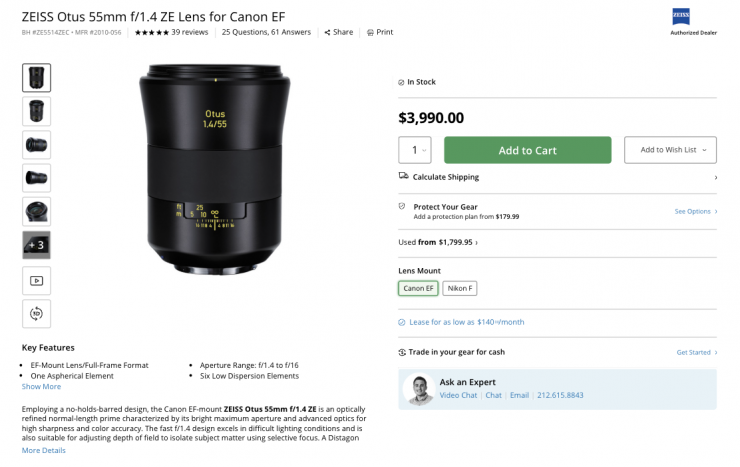Click the Calculate Shipping truck icon
This screenshot has width=740, height=467.
[x=403, y=176]
